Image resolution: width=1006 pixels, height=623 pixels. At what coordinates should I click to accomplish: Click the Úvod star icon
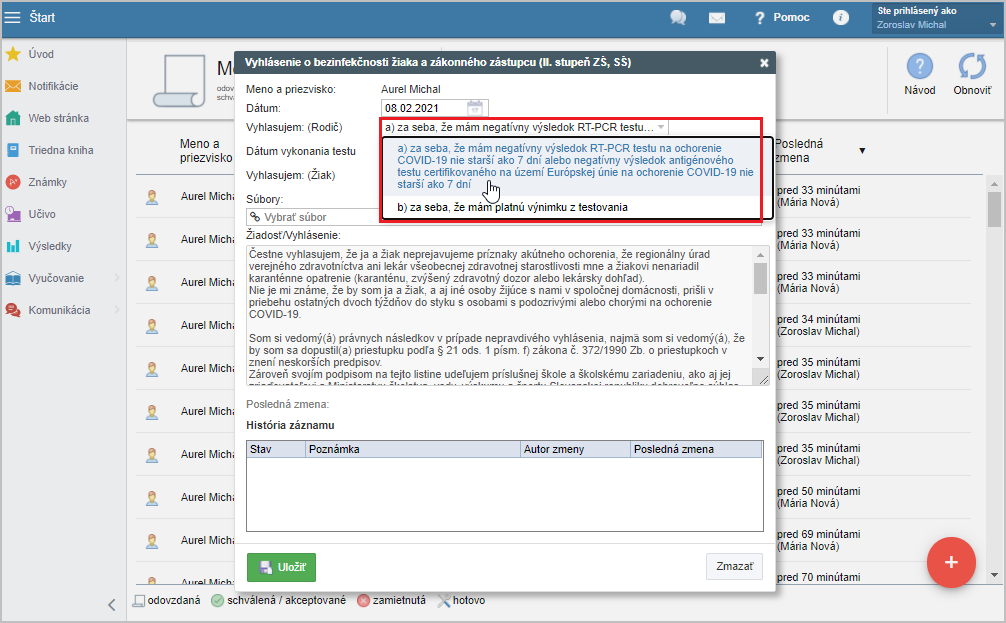[x=13, y=54]
